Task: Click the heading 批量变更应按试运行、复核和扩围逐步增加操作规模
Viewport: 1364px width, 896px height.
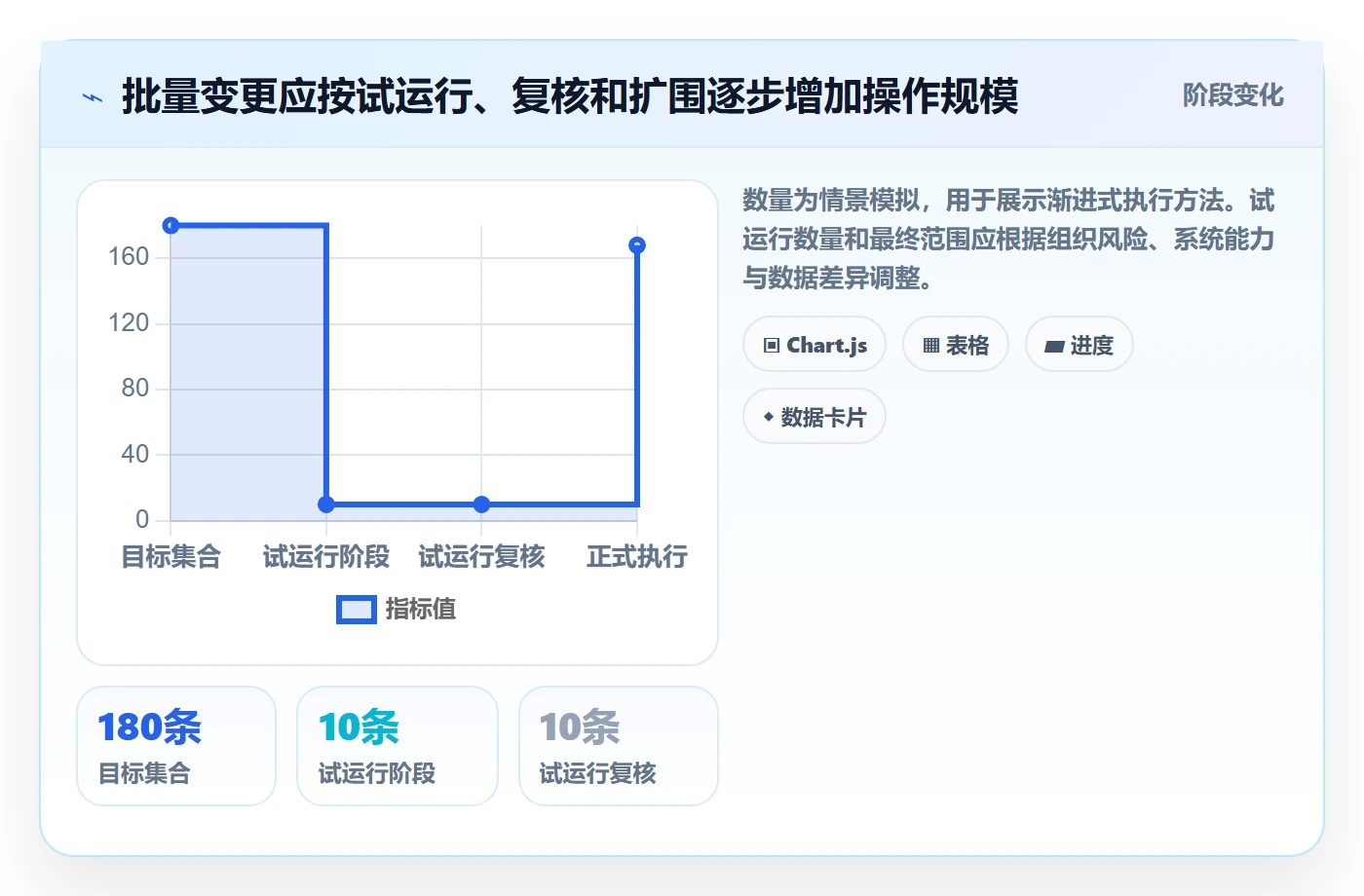Action: pyautogui.click(x=570, y=96)
